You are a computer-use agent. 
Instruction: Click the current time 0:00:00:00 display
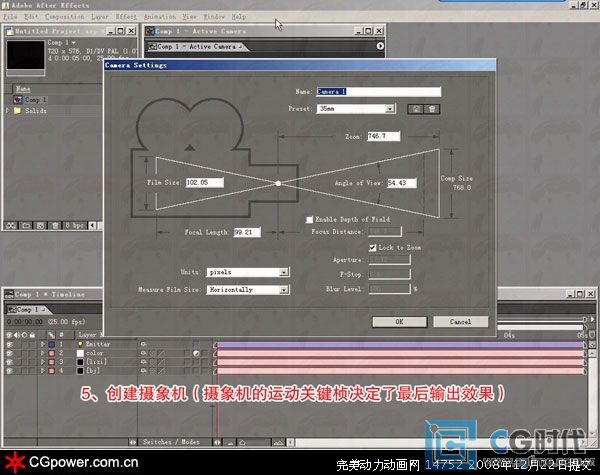pos(24,322)
